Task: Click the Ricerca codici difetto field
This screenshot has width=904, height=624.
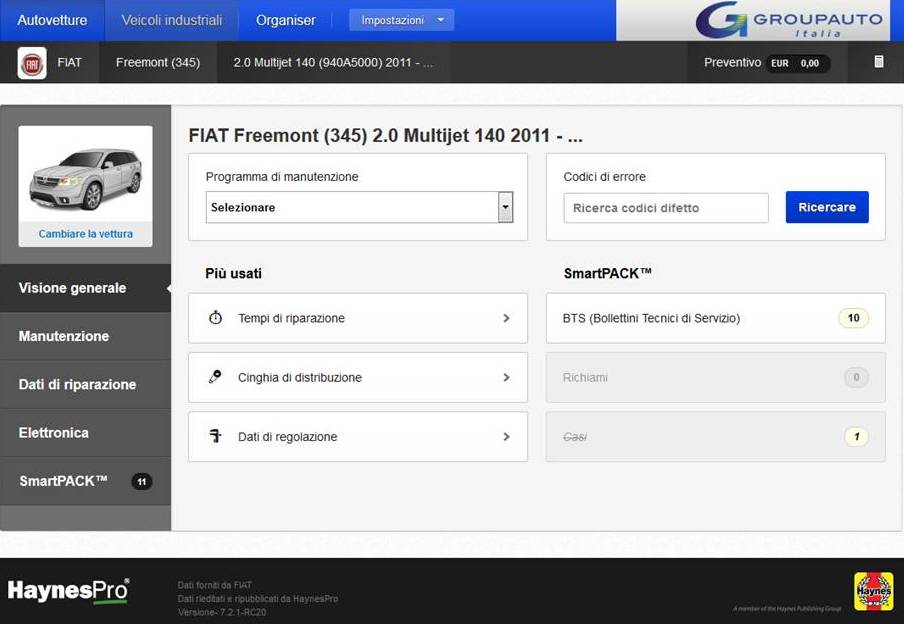Action: 666,208
